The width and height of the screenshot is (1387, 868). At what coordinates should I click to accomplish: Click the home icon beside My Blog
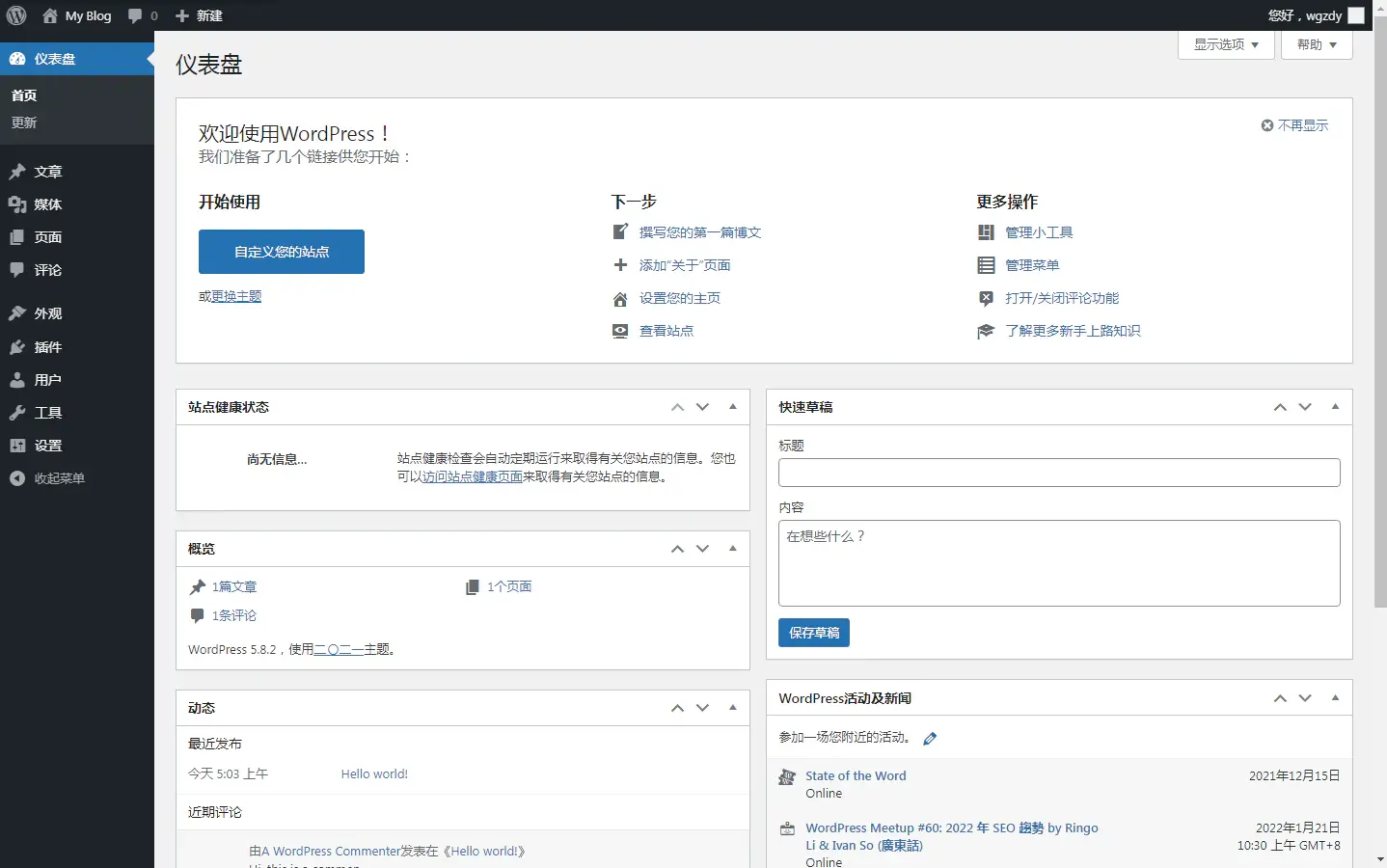(x=50, y=15)
